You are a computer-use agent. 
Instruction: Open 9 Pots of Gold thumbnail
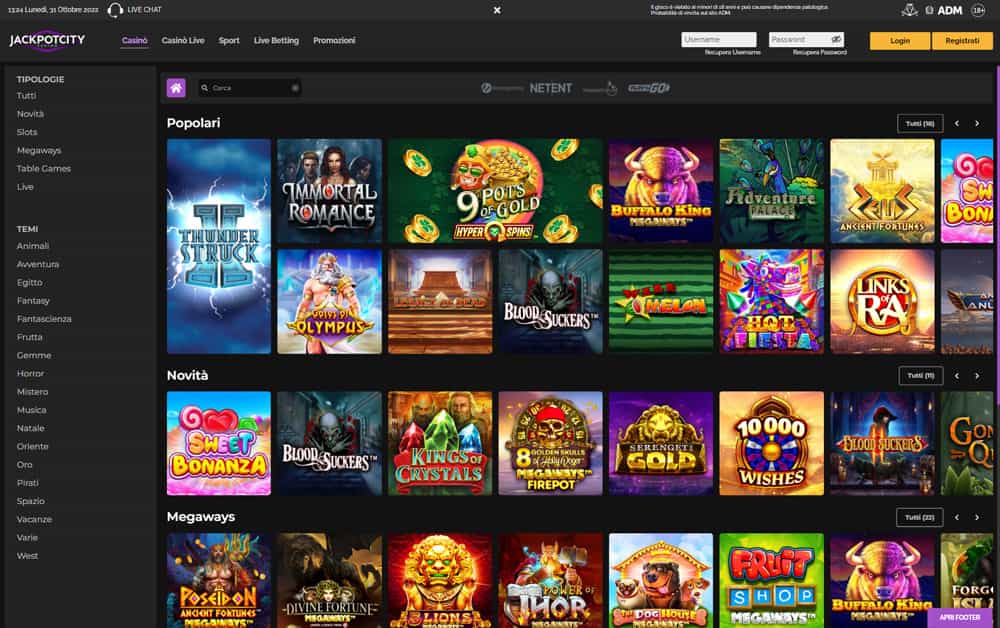pos(496,191)
